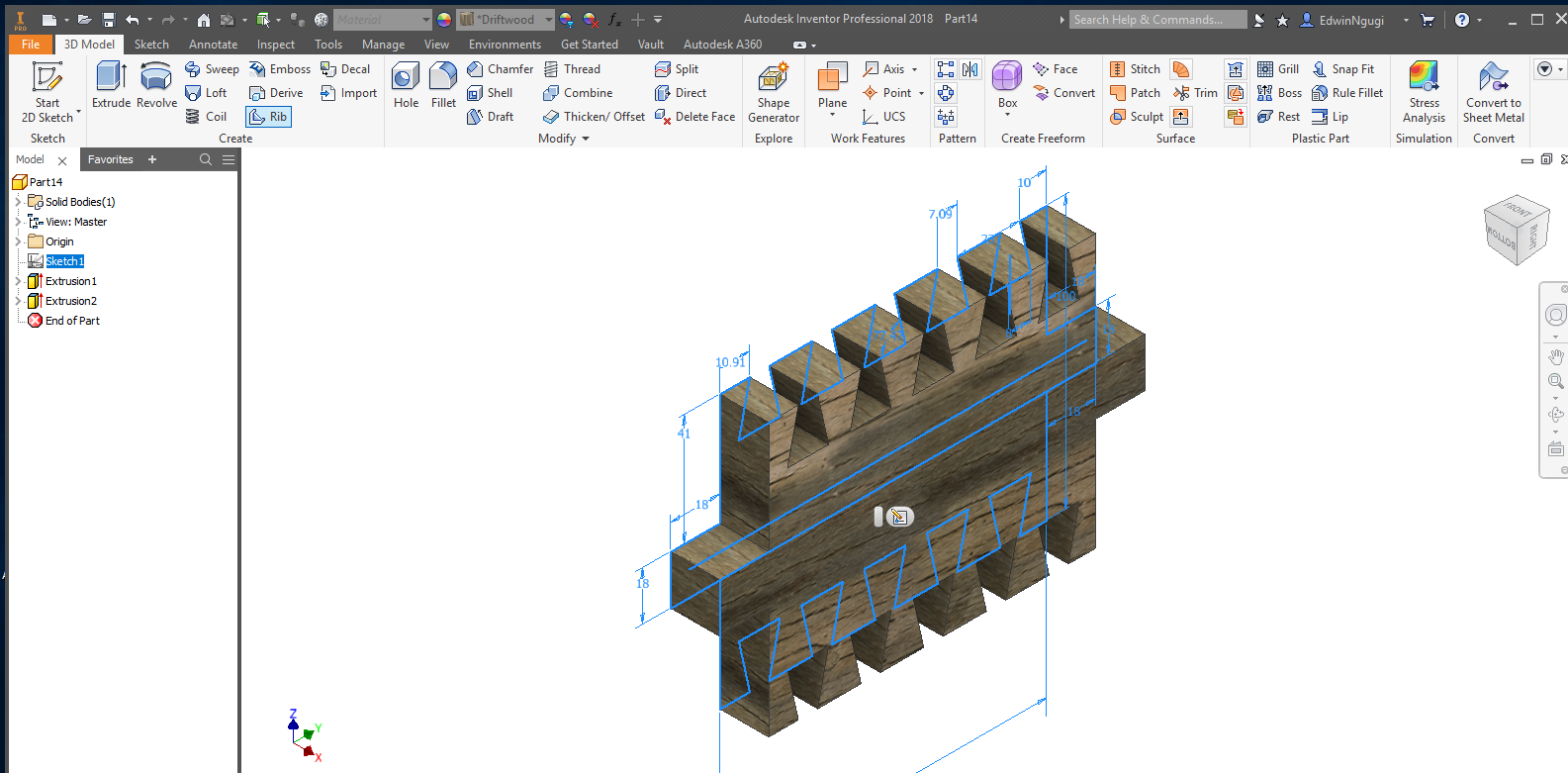Viewport: 1568px width, 773px height.
Task: Select the Part14 root node
Action: [x=38, y=182]
